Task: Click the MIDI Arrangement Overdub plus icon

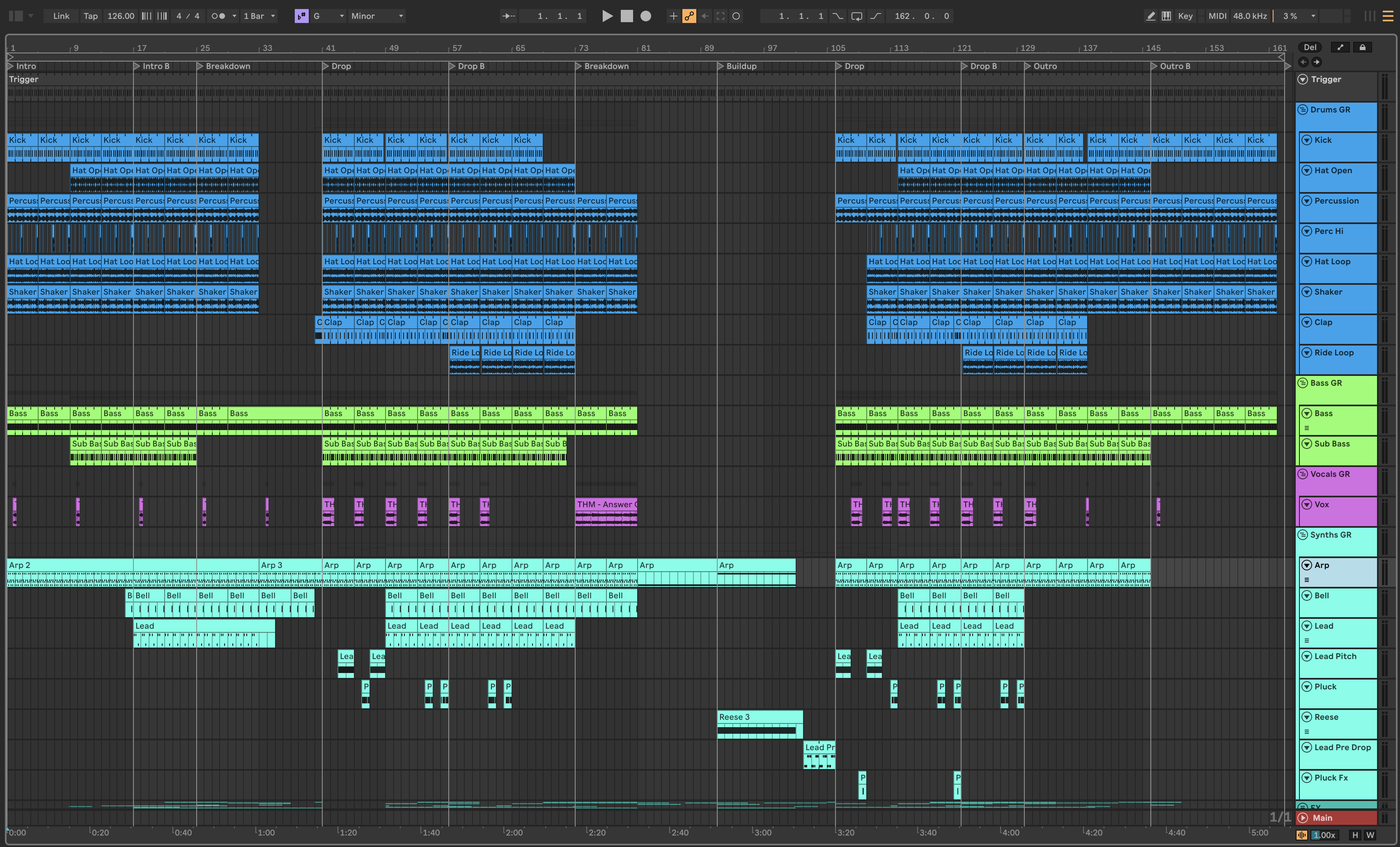Action: 673,16
